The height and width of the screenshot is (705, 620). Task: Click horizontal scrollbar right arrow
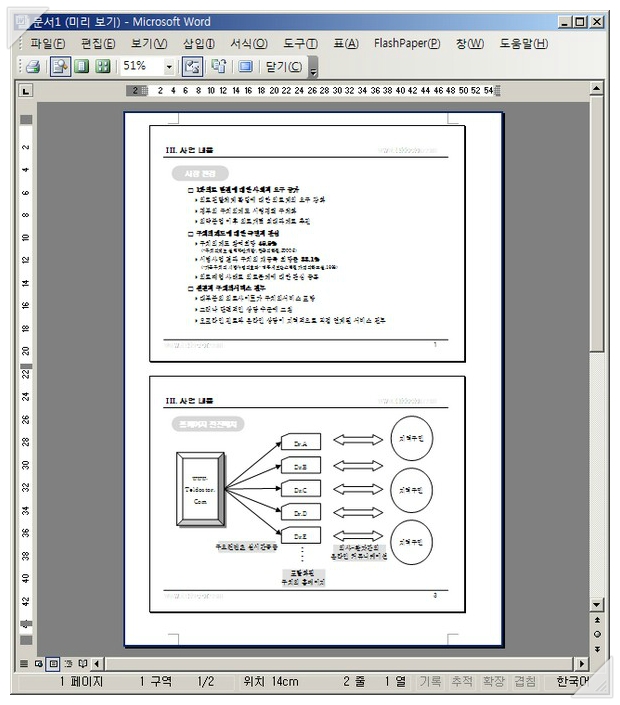[581, 663]
